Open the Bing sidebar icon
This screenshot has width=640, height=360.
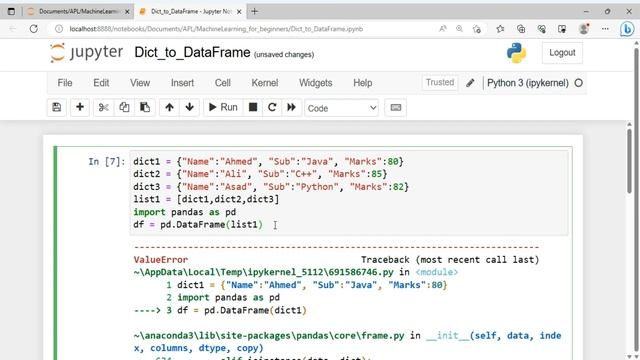(x=627, y=29)
